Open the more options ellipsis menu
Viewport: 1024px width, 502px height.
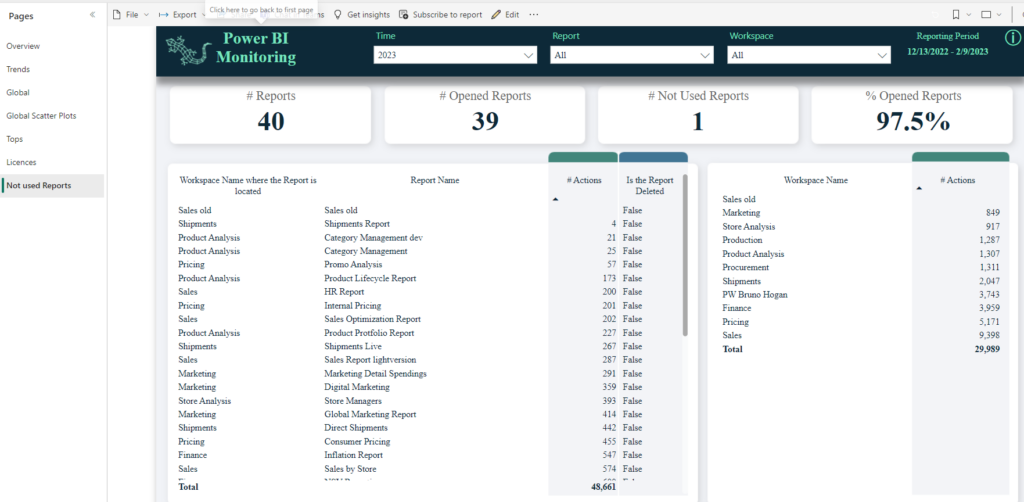[534, 14]
